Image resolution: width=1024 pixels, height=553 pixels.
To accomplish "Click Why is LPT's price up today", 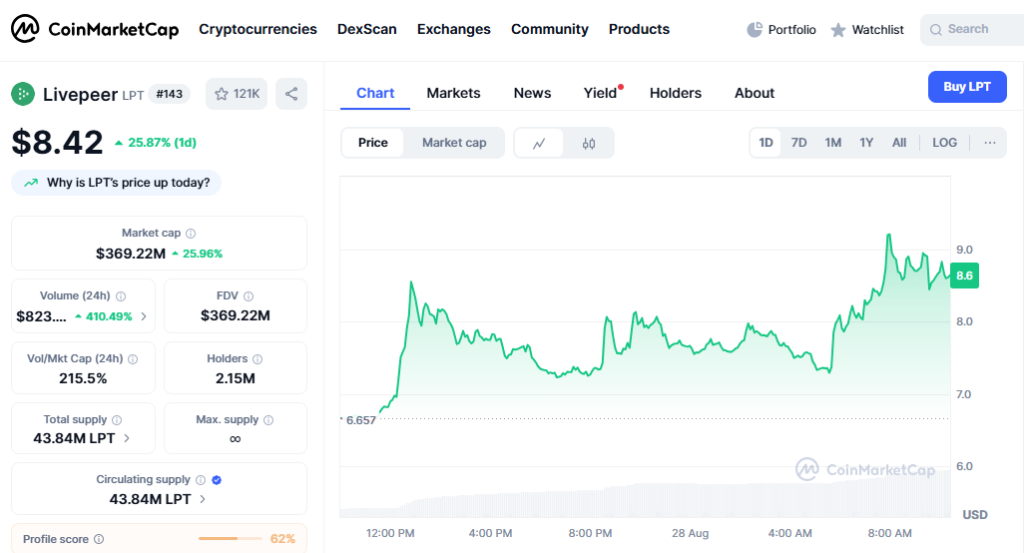I will (116, 183).
